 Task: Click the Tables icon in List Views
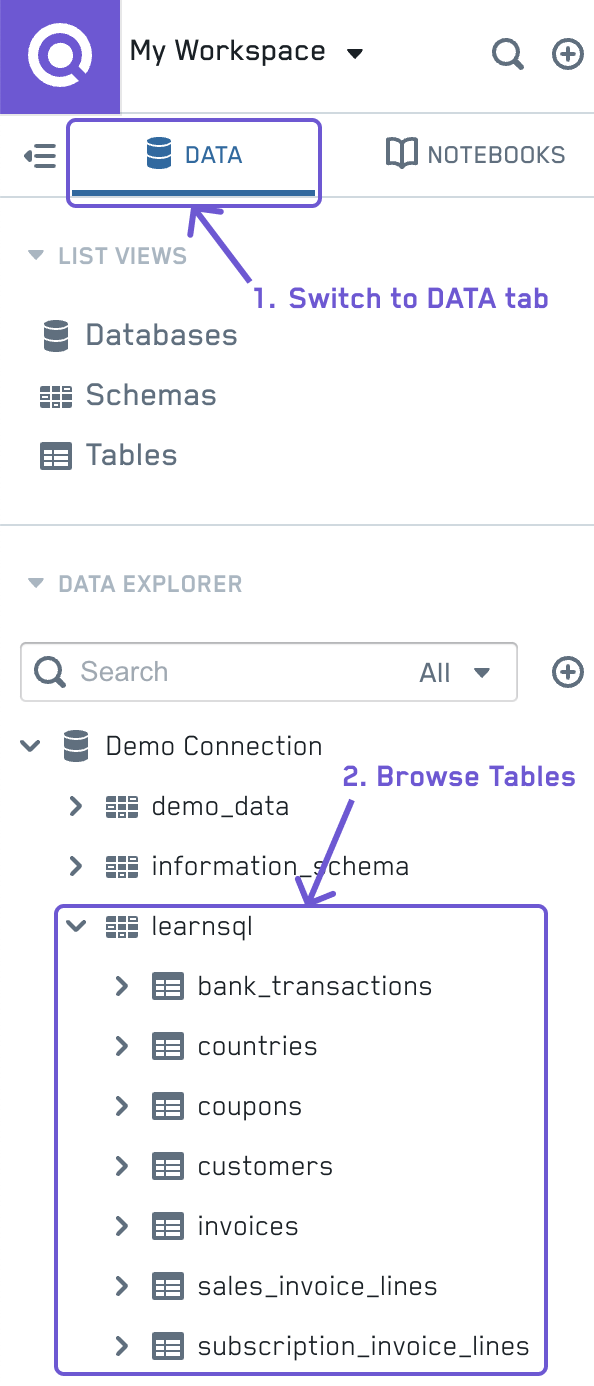click(x=55, y=455)
